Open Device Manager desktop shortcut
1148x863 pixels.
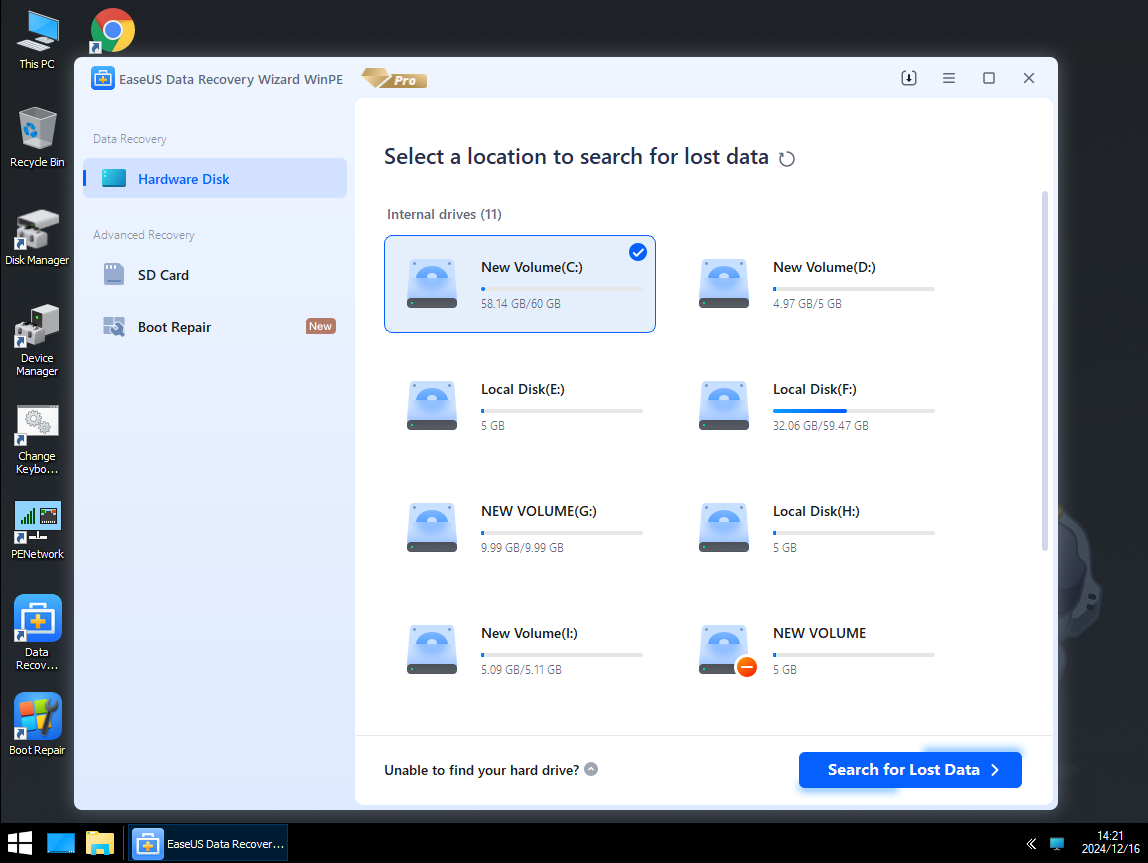pos(37,340)
